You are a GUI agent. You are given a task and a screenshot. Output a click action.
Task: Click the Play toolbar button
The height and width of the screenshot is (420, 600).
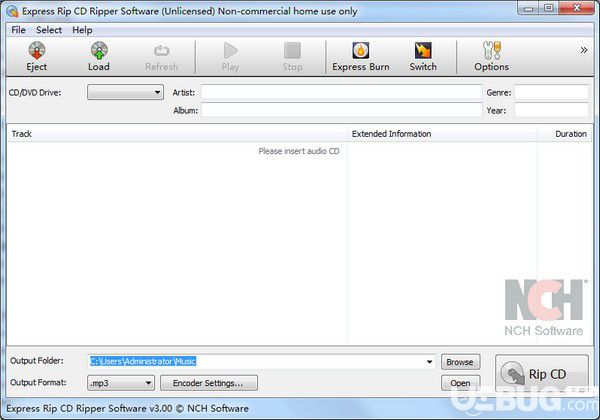(230, 56)
